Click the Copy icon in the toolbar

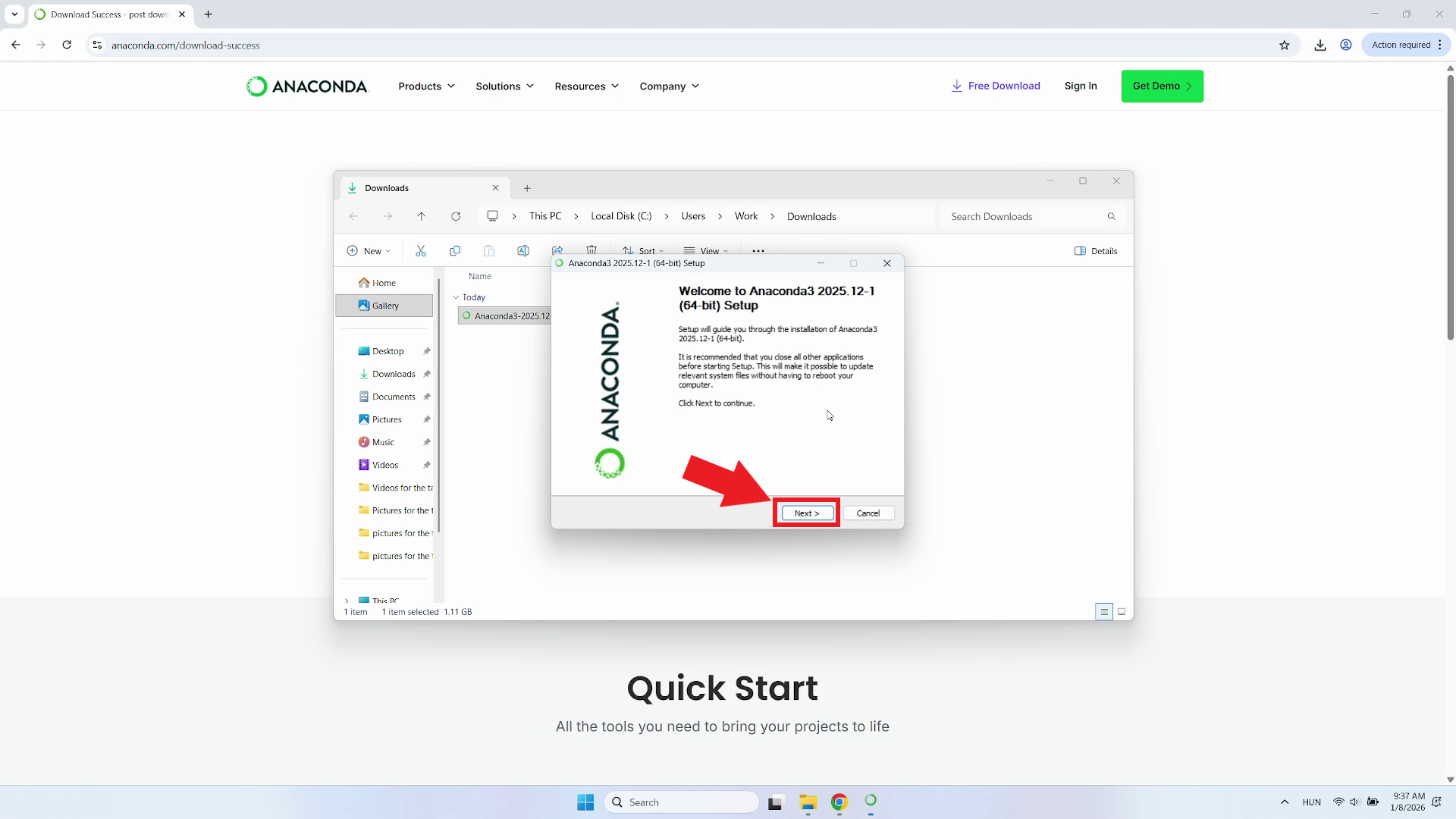(455, 251)
